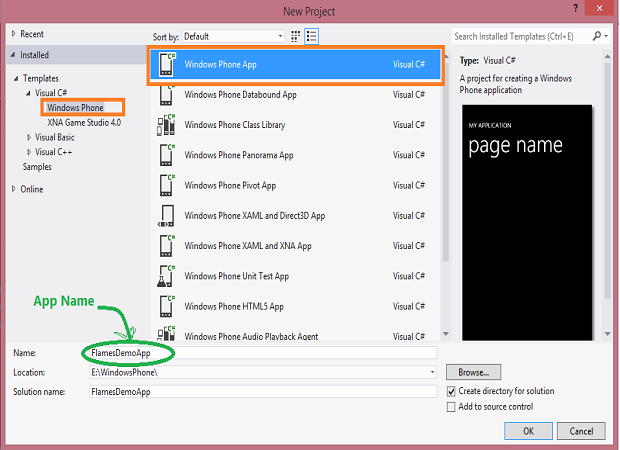Click the Windows Phone HTML5 App icon
The height and width of the screenshot is (450, 620).
point(166,306)
